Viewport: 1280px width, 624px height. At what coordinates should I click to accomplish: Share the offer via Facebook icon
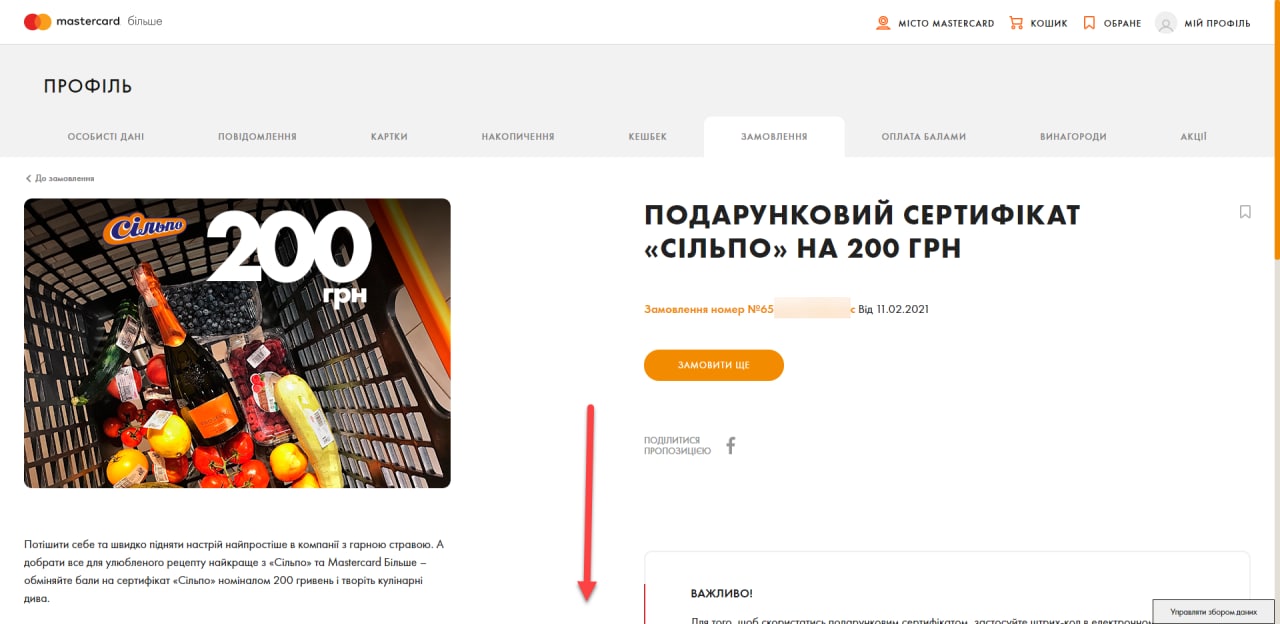coord(730,446)
